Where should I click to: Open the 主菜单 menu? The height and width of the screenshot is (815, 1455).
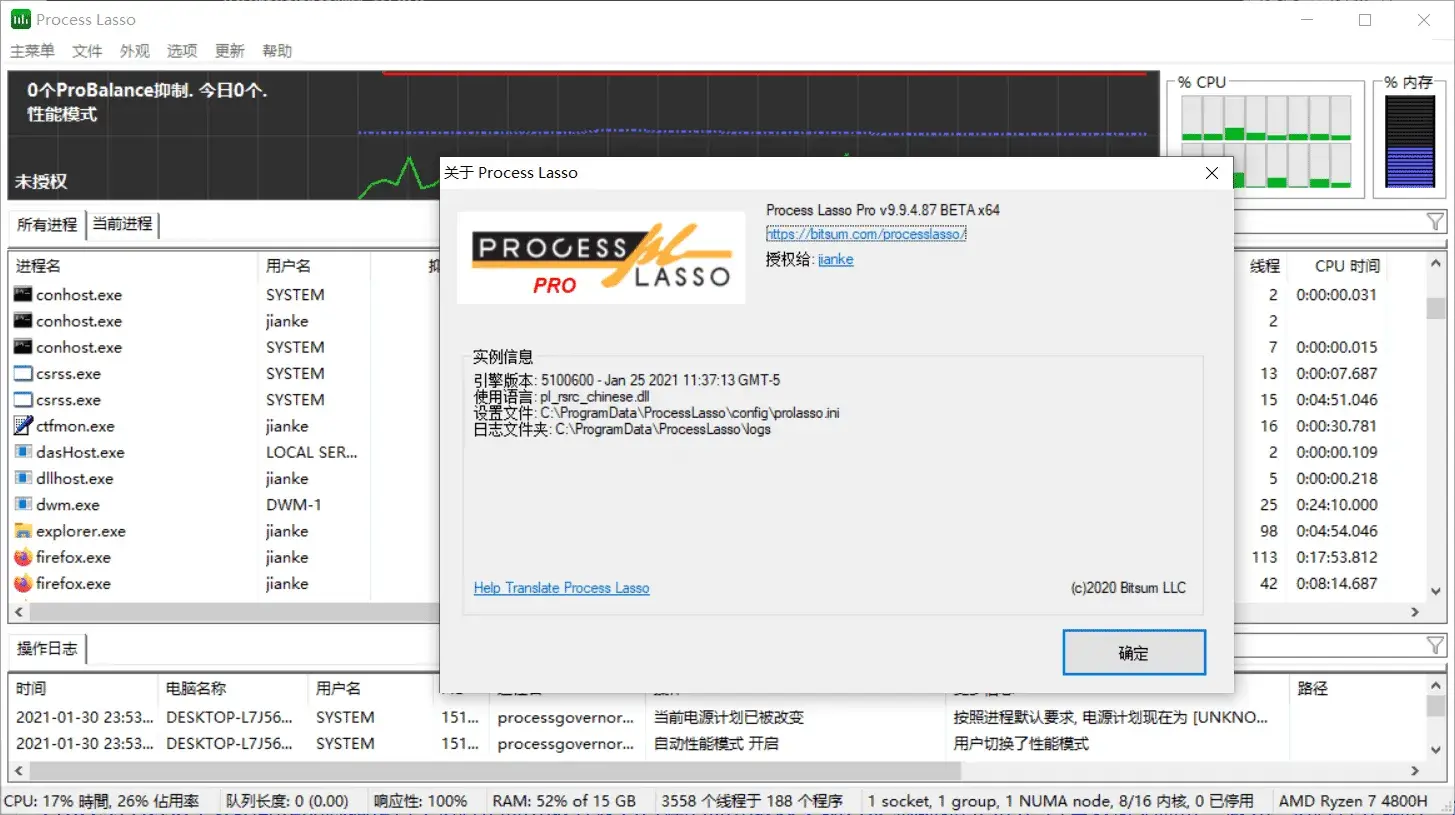click(32, 51)
